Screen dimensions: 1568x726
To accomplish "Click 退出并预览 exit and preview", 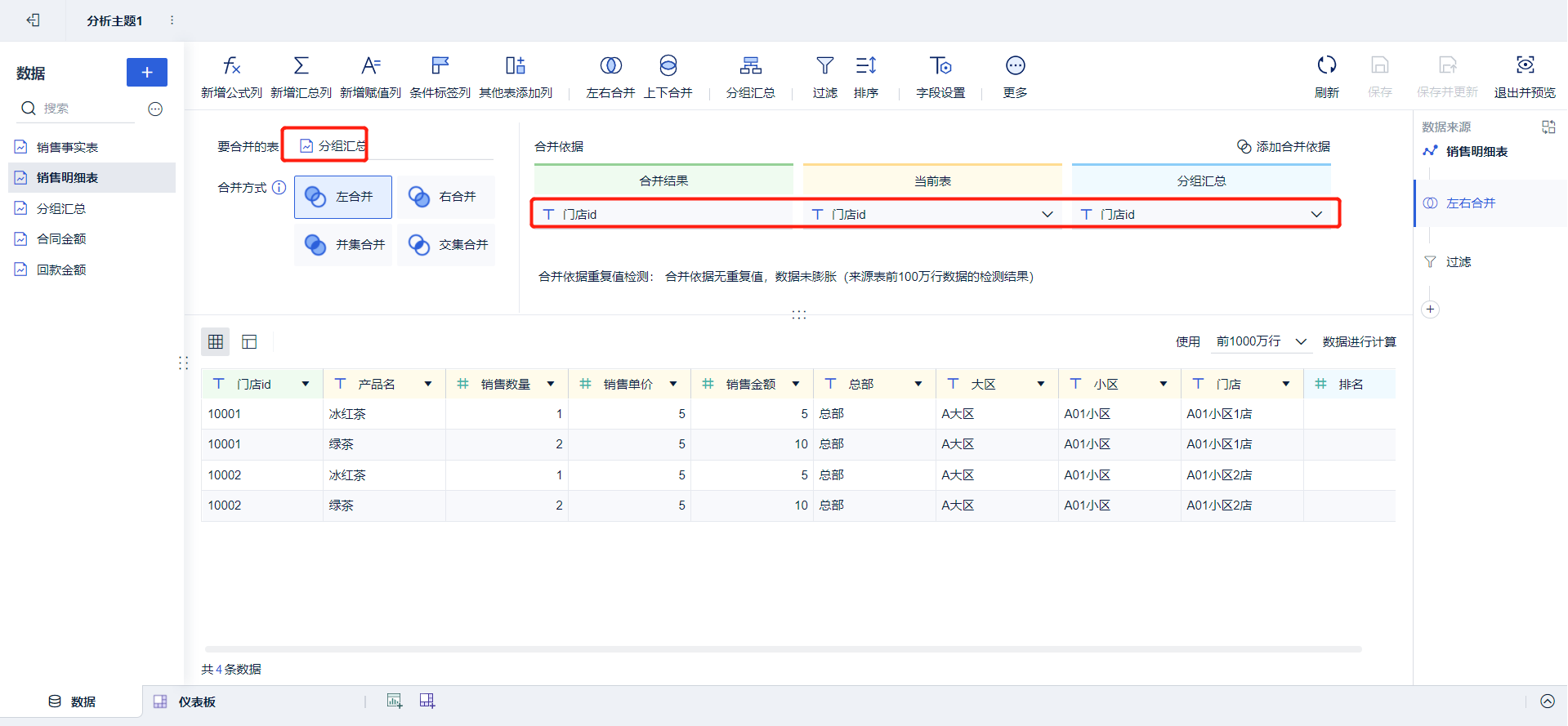I will click(1525, 78).
